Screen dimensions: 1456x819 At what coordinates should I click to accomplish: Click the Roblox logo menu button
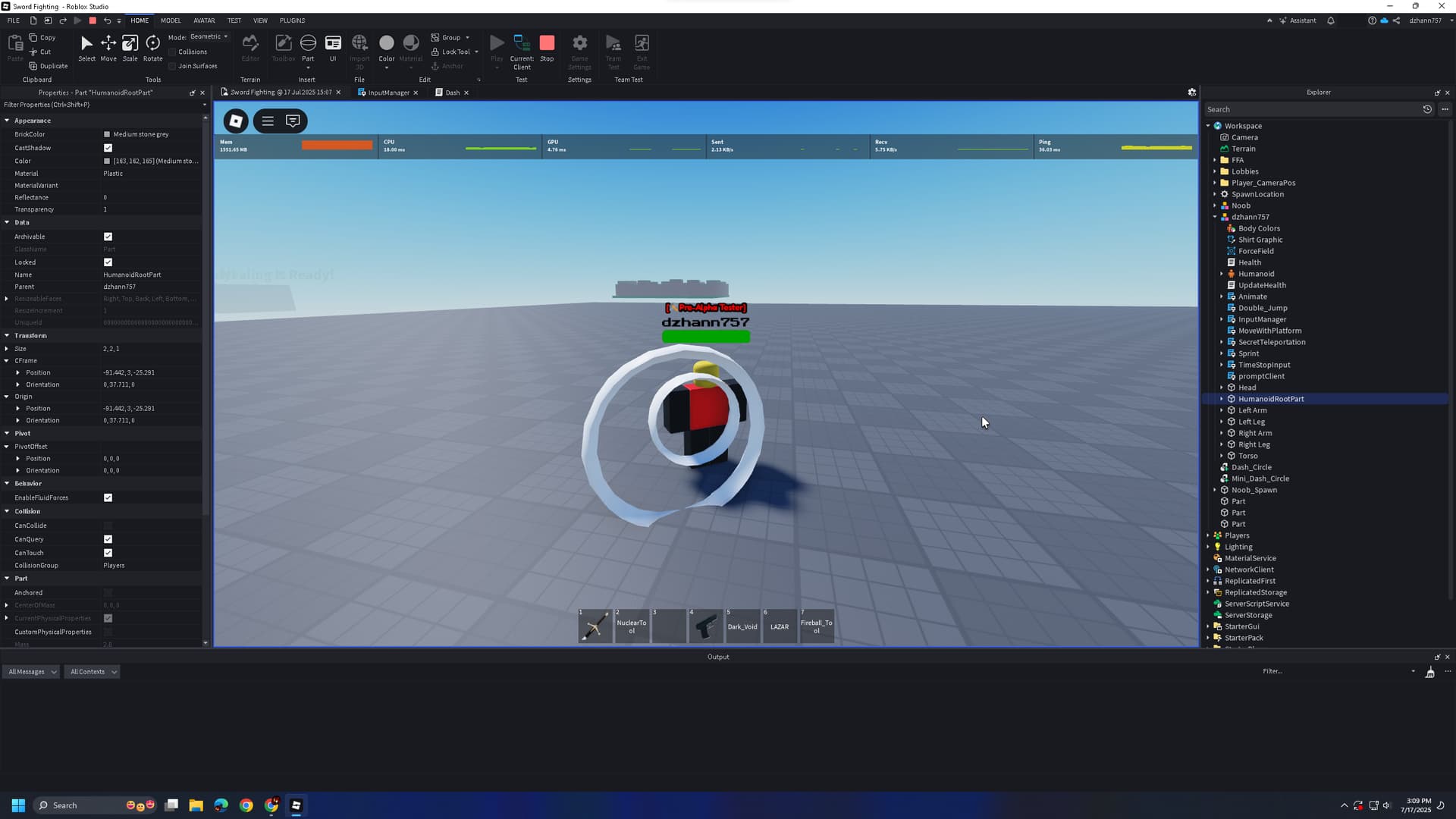click(236, 121)
